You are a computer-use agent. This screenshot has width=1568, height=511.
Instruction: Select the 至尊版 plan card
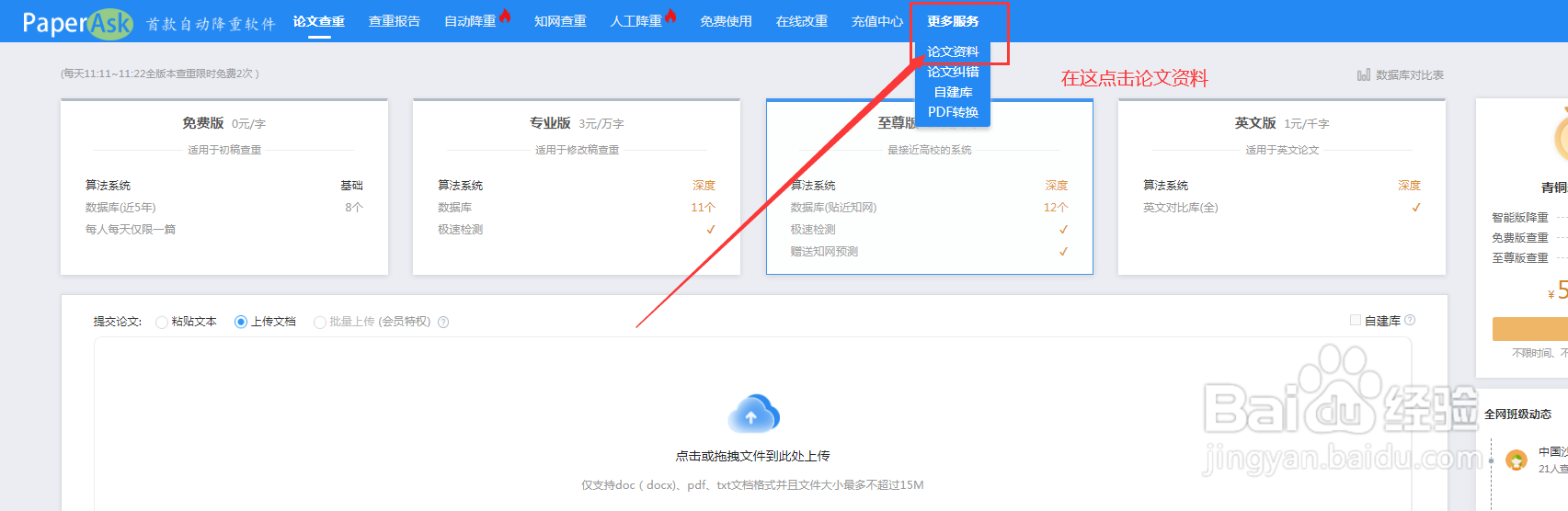[930, 187]
